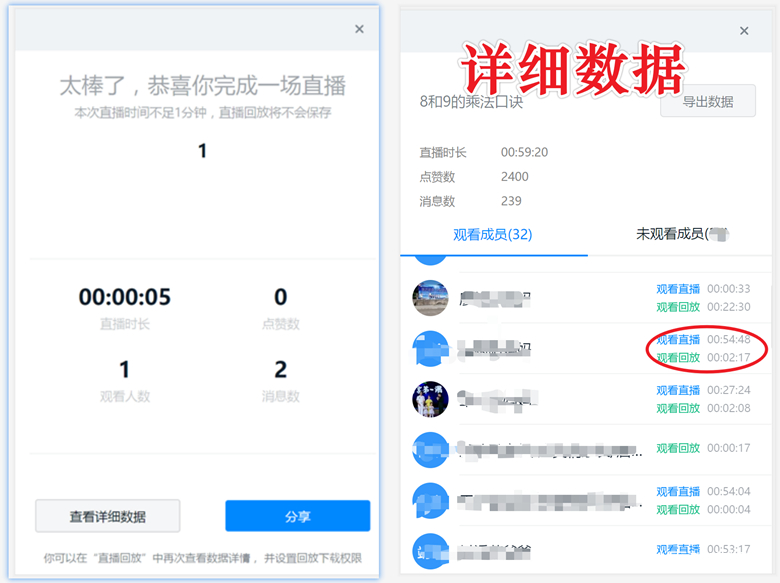
Task: Select the 观看回放 time 00:22:30
Action: (x=729, y=307)
